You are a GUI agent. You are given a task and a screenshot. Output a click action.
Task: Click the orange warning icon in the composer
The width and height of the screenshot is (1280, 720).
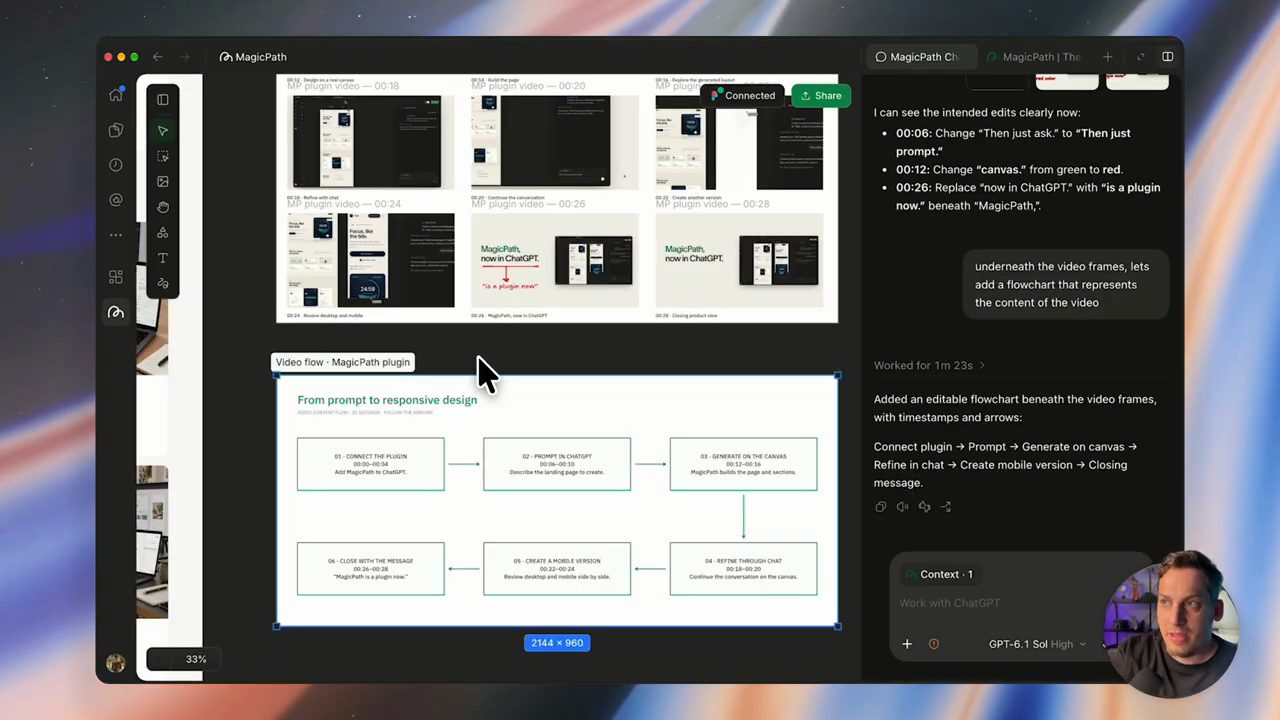tap(934, 644)
